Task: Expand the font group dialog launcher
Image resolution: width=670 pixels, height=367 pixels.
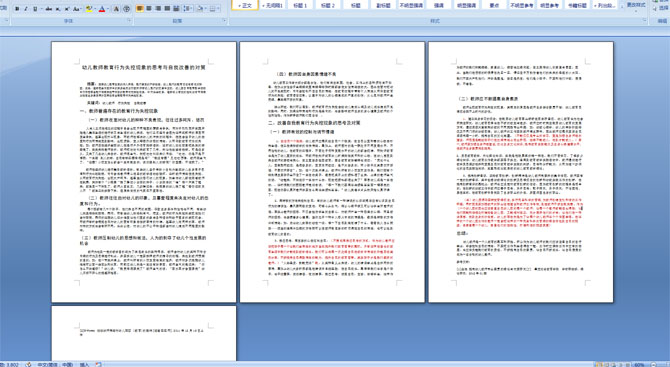Action: coord(129,20)
